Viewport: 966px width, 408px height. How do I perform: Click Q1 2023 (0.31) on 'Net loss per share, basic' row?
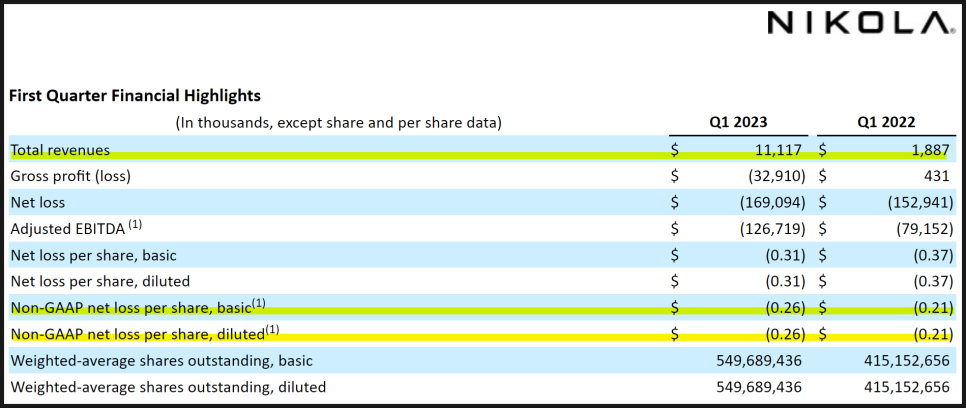(783, 255)
